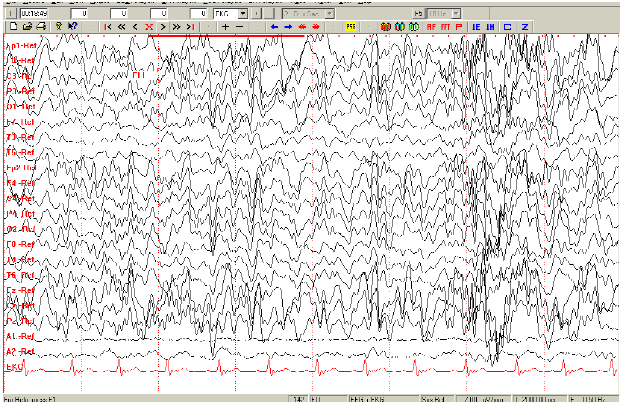The width and height of the screenshot is (623, 408).
Task: Click the red AF toolbar button
Action: click(431, 27)
